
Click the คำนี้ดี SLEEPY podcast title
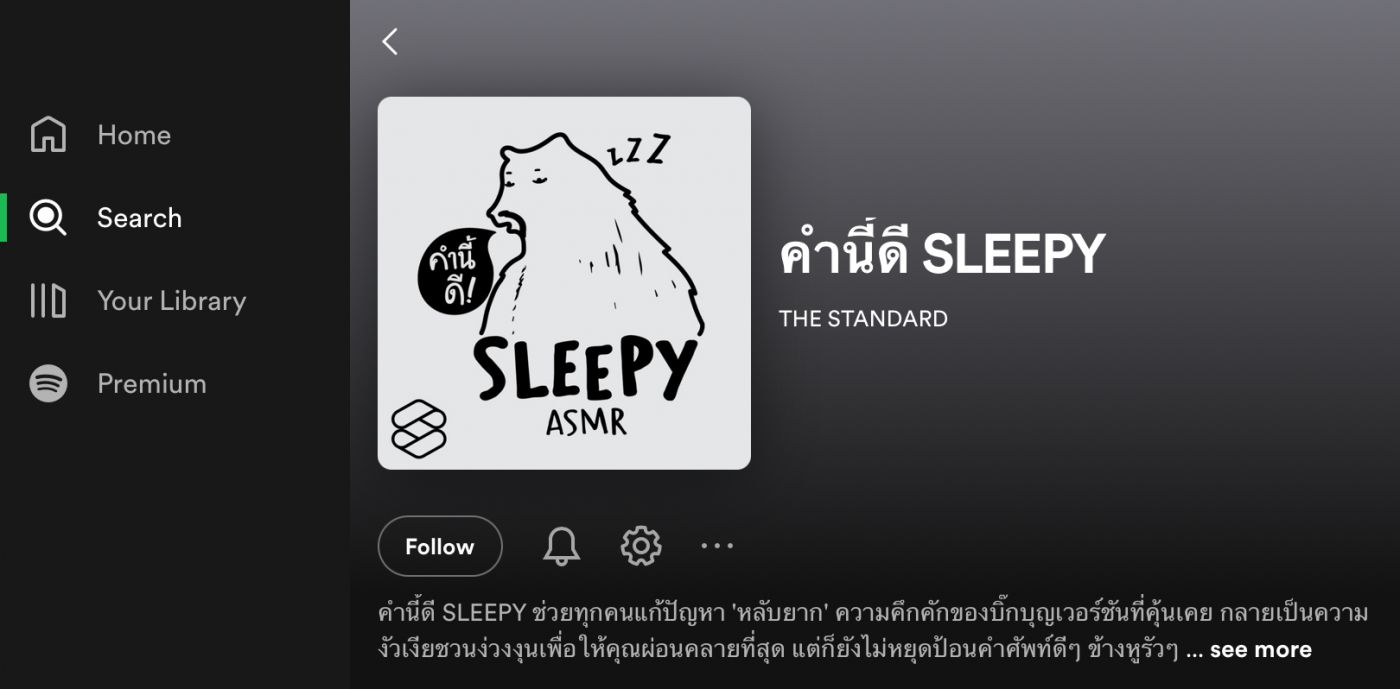click(x=942, y=253)
